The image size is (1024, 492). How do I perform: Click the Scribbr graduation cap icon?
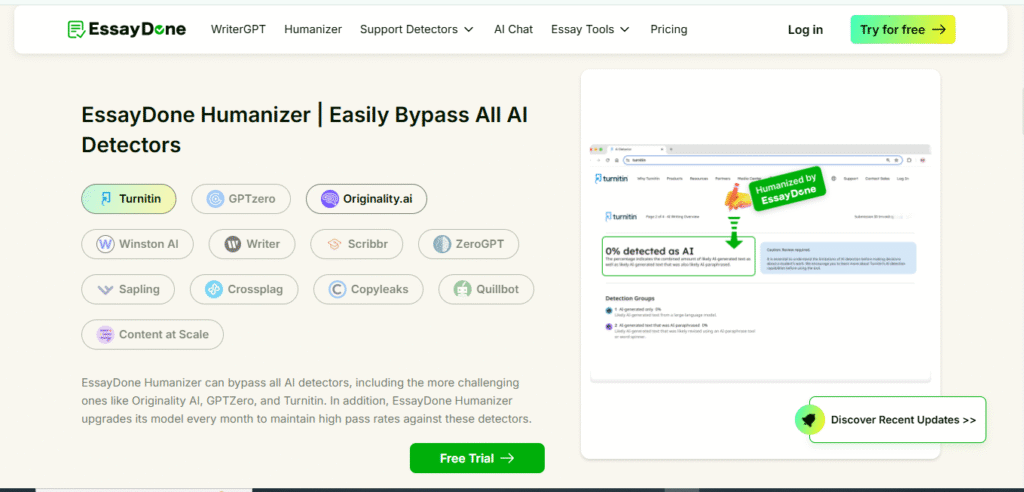pyautogui.click(x=334, y=244)
